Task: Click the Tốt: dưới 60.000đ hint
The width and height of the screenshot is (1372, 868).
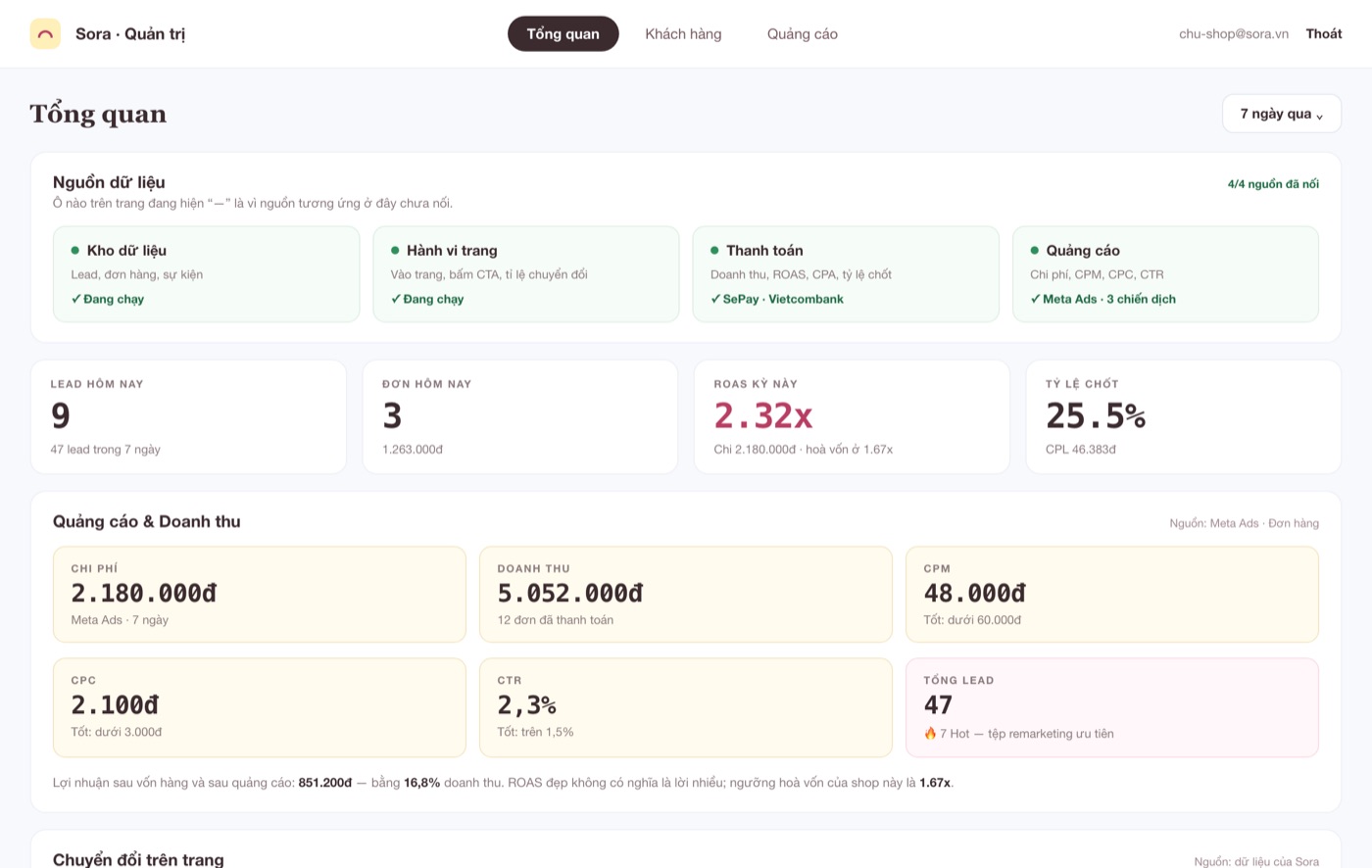Action: click(x=972, y=620)
